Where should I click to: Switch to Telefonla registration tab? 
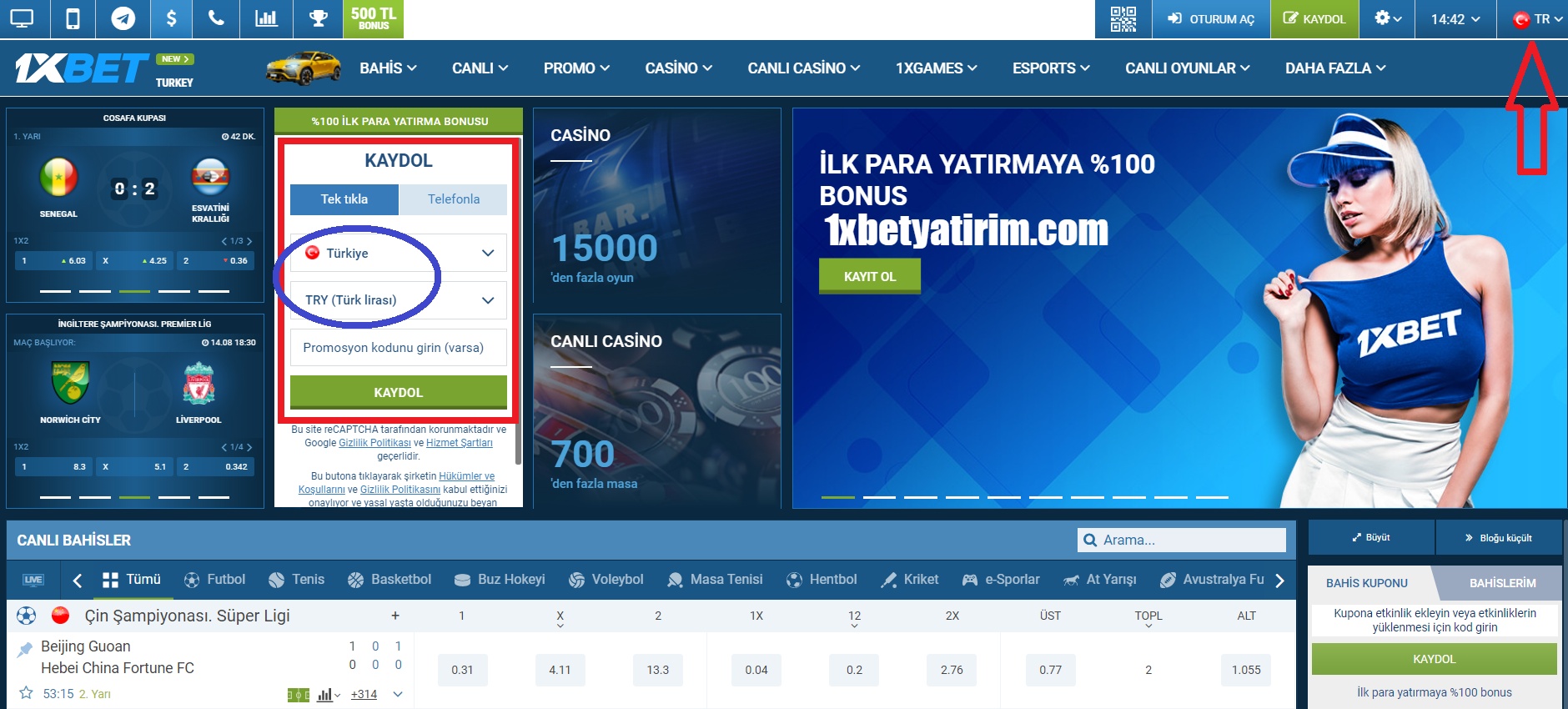point(453,199)
